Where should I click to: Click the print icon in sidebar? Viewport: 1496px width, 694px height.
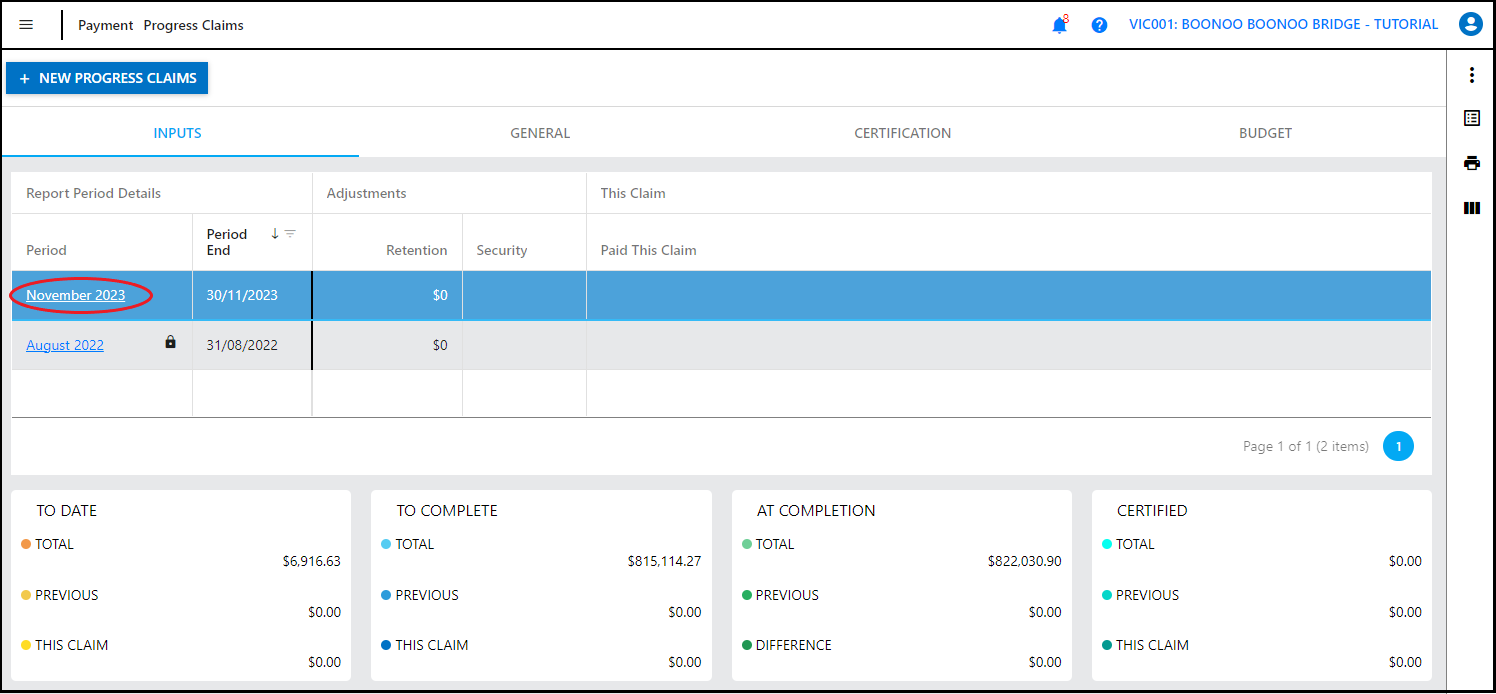click(x=1471, y=163)
